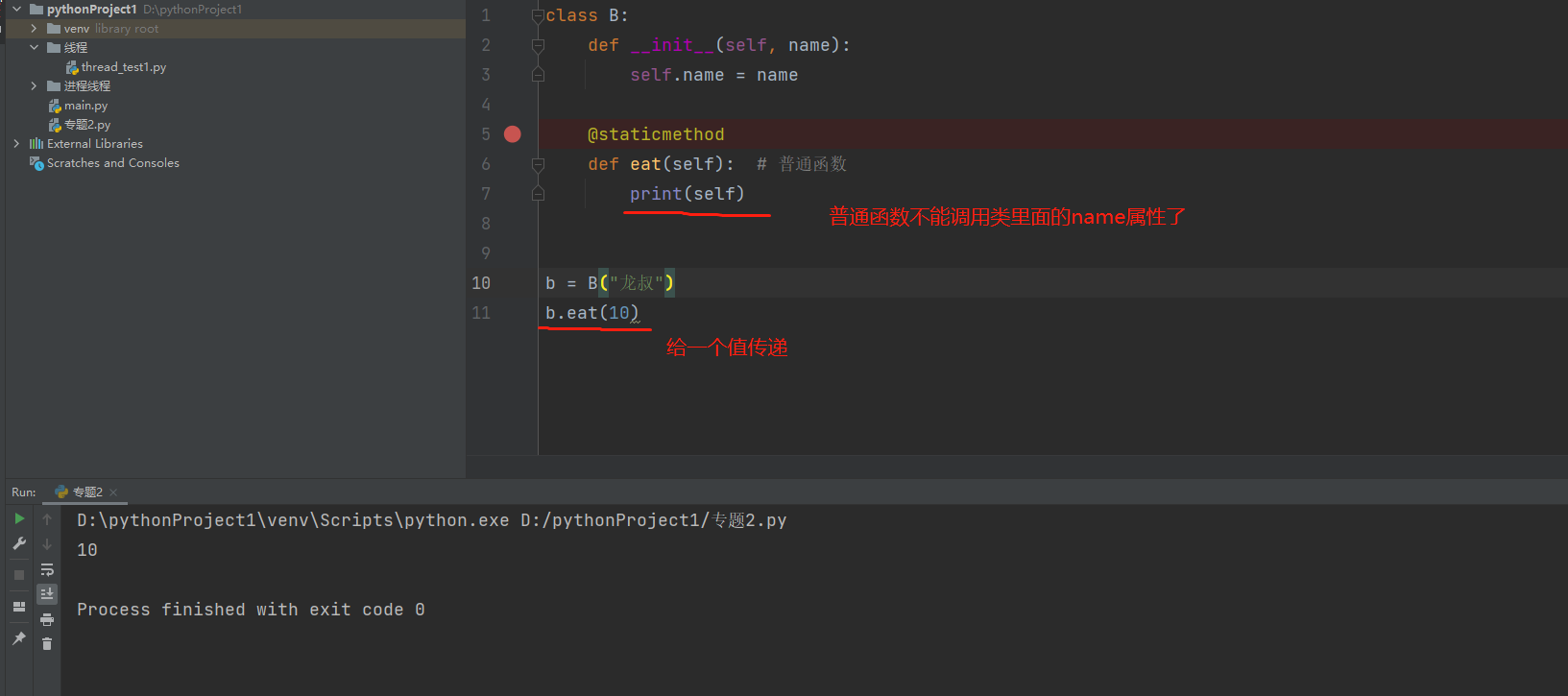
Task: Click the green Rerun button in Run panel
Action: coord(19,518)
